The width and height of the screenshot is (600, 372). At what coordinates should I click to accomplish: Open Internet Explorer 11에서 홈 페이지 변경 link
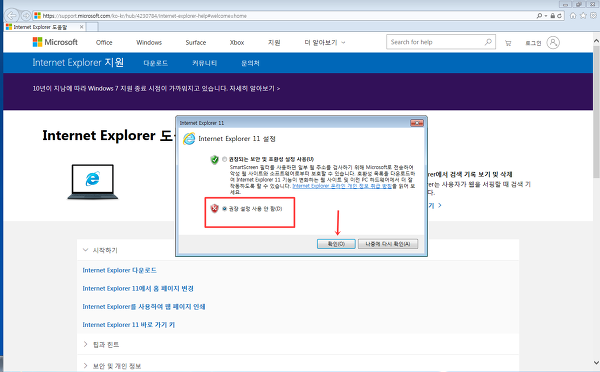138,289
